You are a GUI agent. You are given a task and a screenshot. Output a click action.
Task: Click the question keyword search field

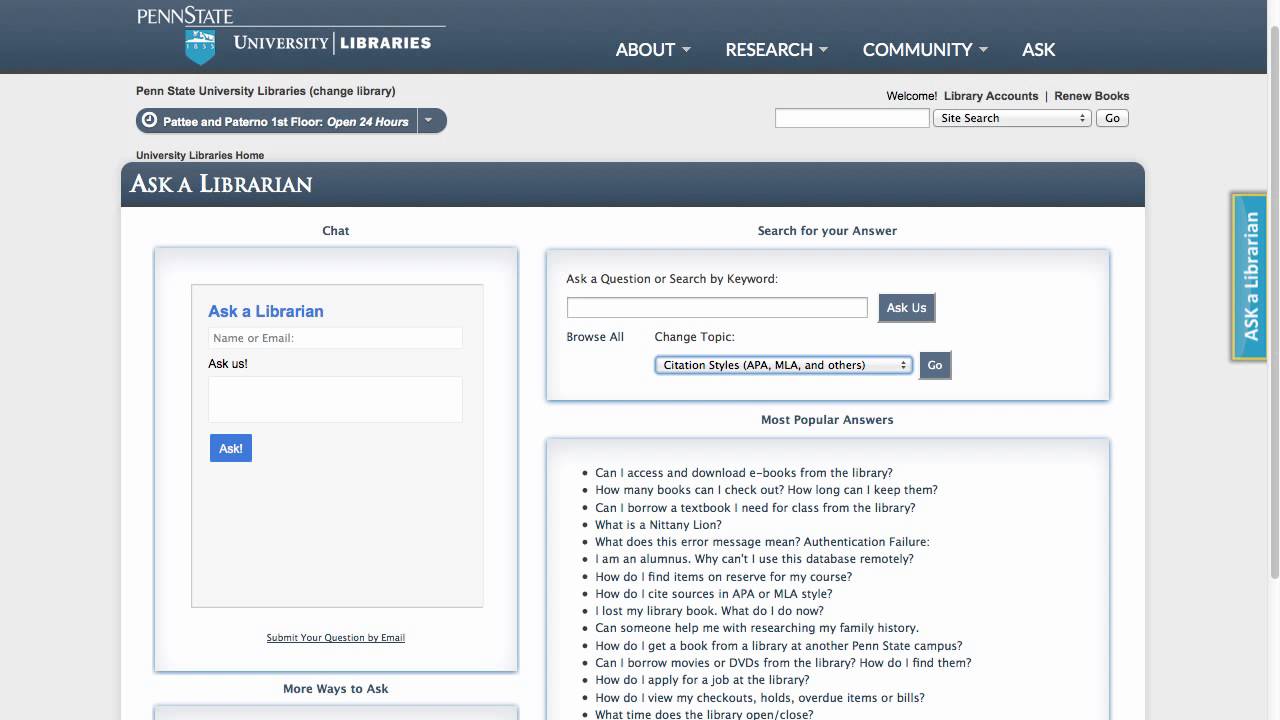pyautogui.click(x=717, y=307)
